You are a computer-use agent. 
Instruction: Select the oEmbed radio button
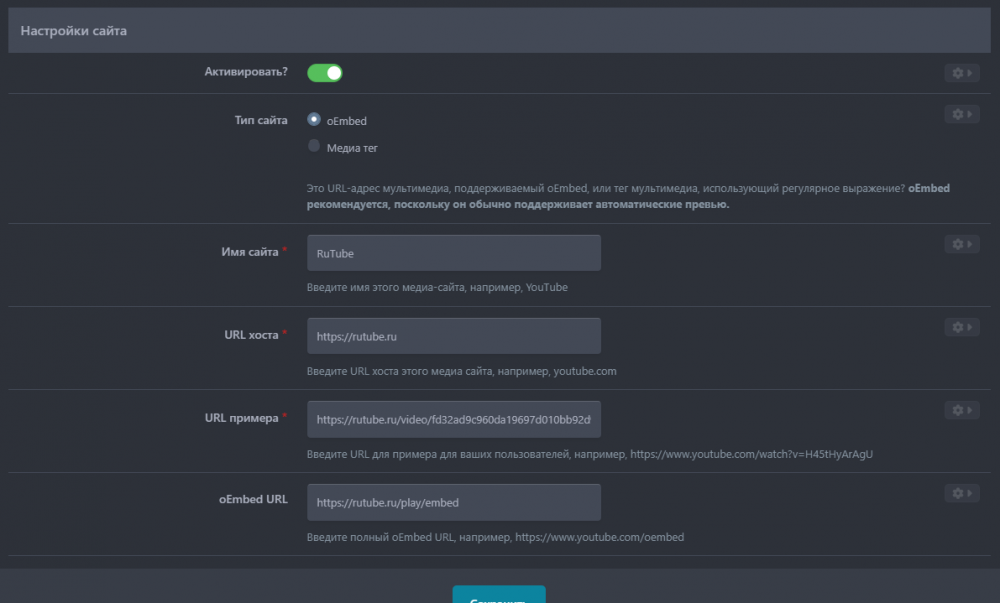[314, 119]
